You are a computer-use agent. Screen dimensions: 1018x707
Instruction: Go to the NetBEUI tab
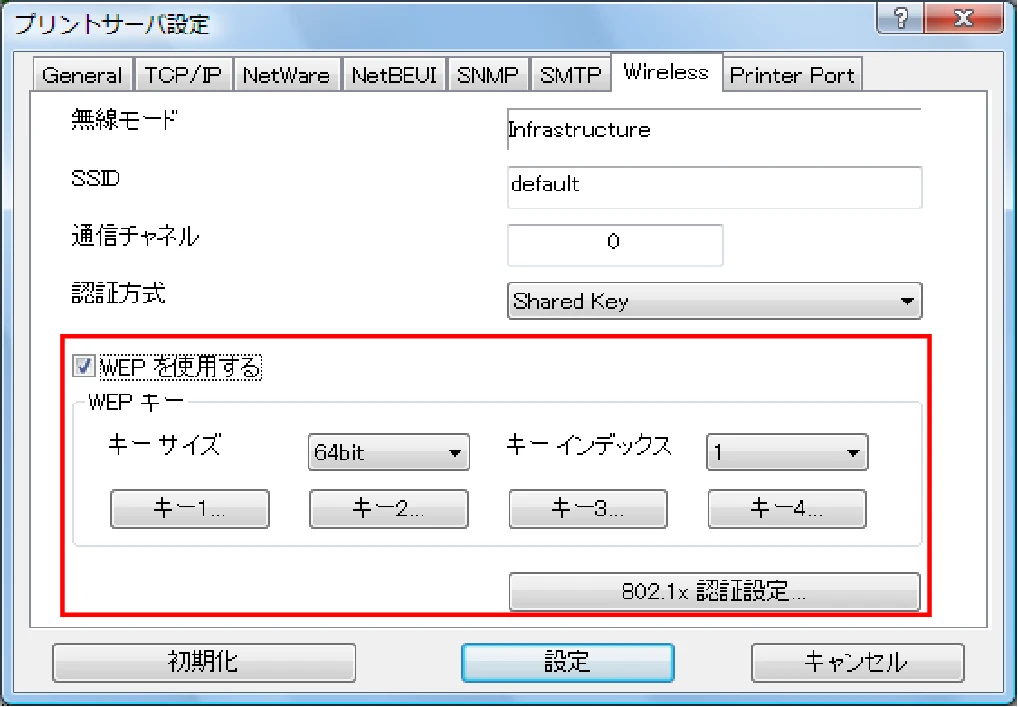[x=394, y=75]
